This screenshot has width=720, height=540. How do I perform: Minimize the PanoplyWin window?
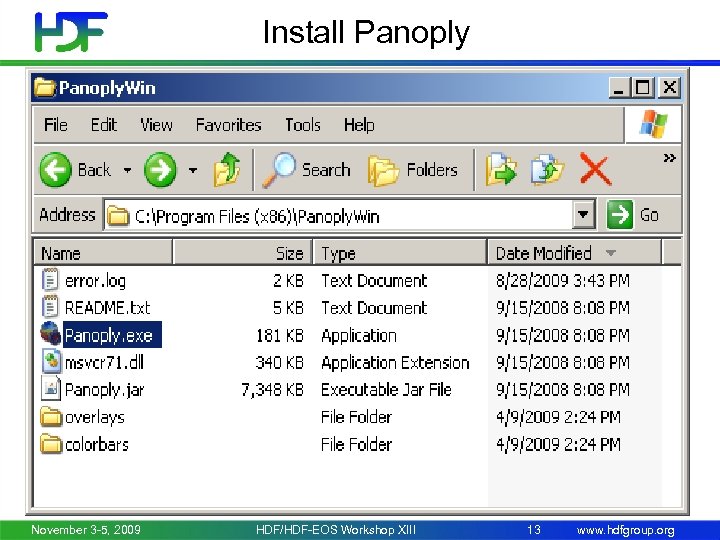(619, 87)
